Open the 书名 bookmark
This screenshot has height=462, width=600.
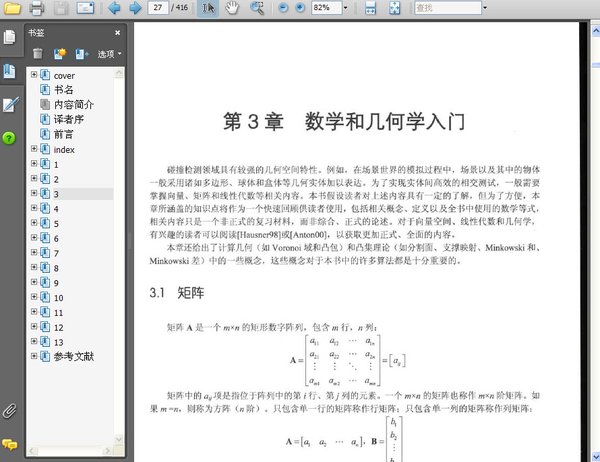[x=64, y=90]
